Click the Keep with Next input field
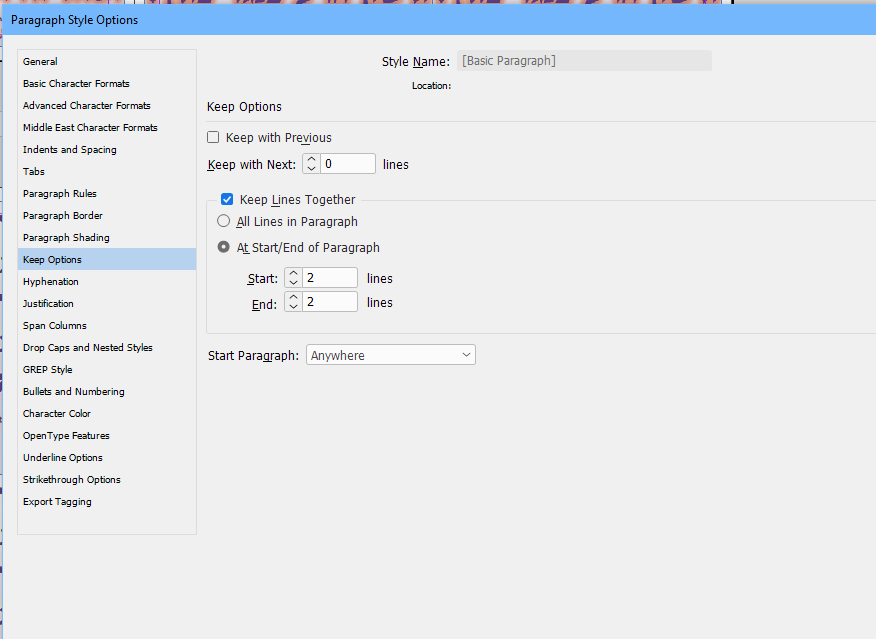This screenshot has height=639, width=876. tap(347, 164)
